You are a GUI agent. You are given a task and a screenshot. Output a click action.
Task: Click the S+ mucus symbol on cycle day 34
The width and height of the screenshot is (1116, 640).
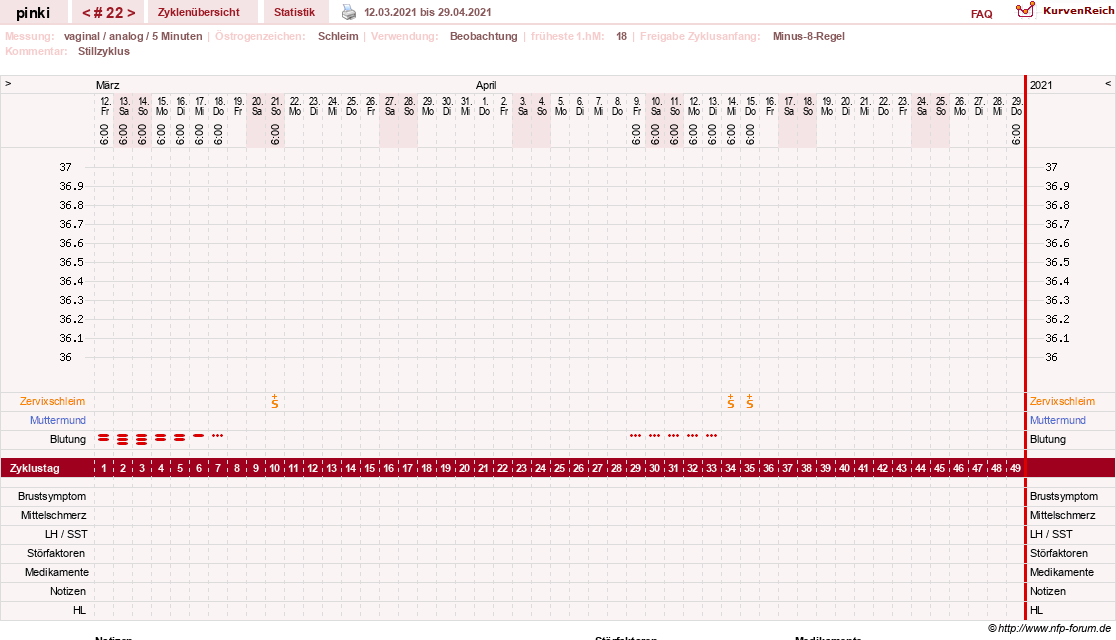(731, 402)
